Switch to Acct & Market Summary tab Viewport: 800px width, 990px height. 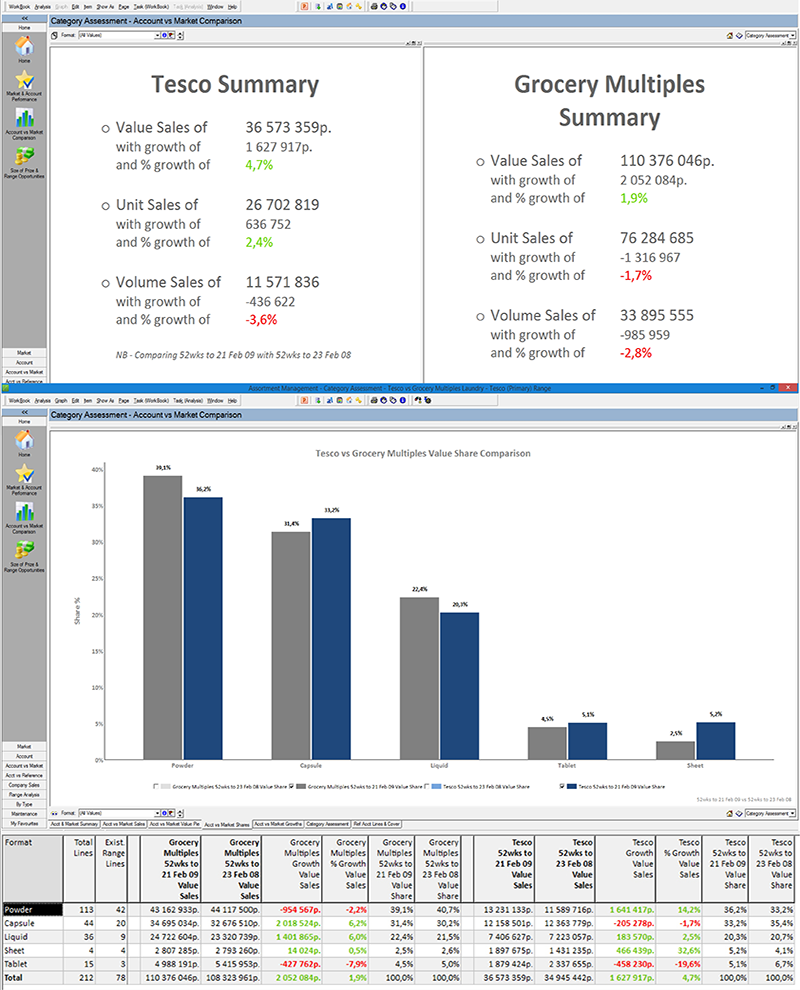point(75,824)
